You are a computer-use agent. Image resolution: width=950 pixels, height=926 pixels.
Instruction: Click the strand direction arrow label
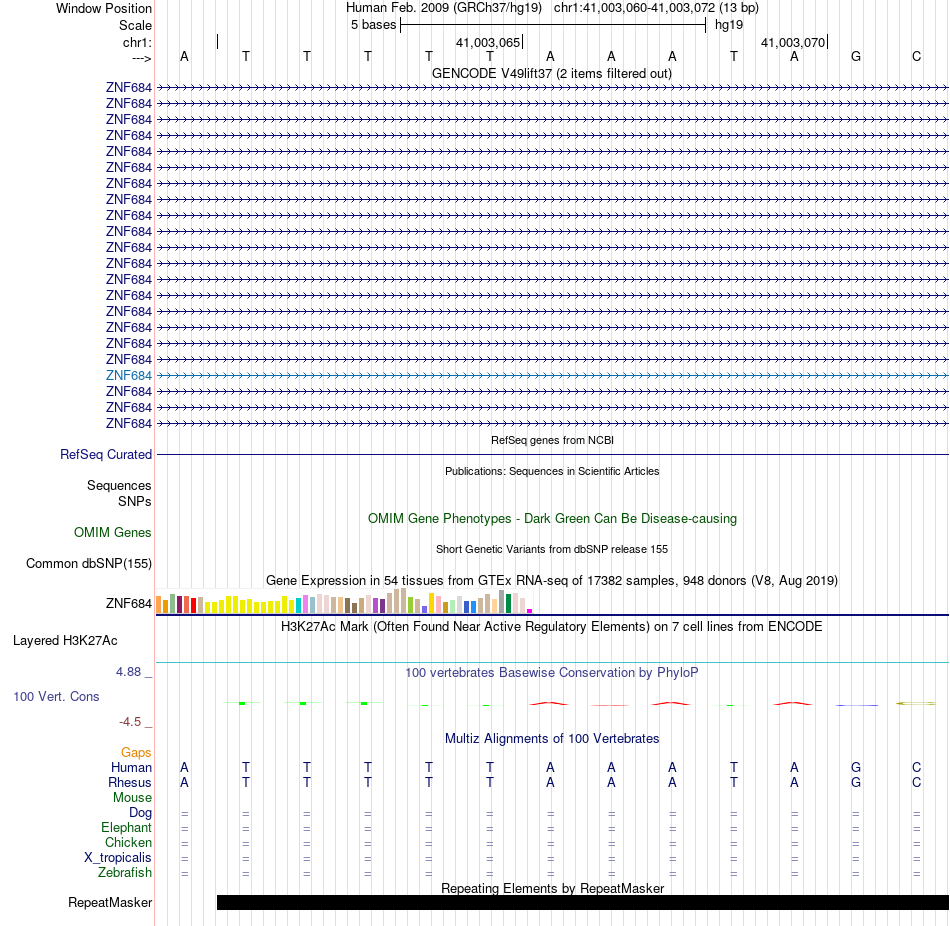coord(141,58)
